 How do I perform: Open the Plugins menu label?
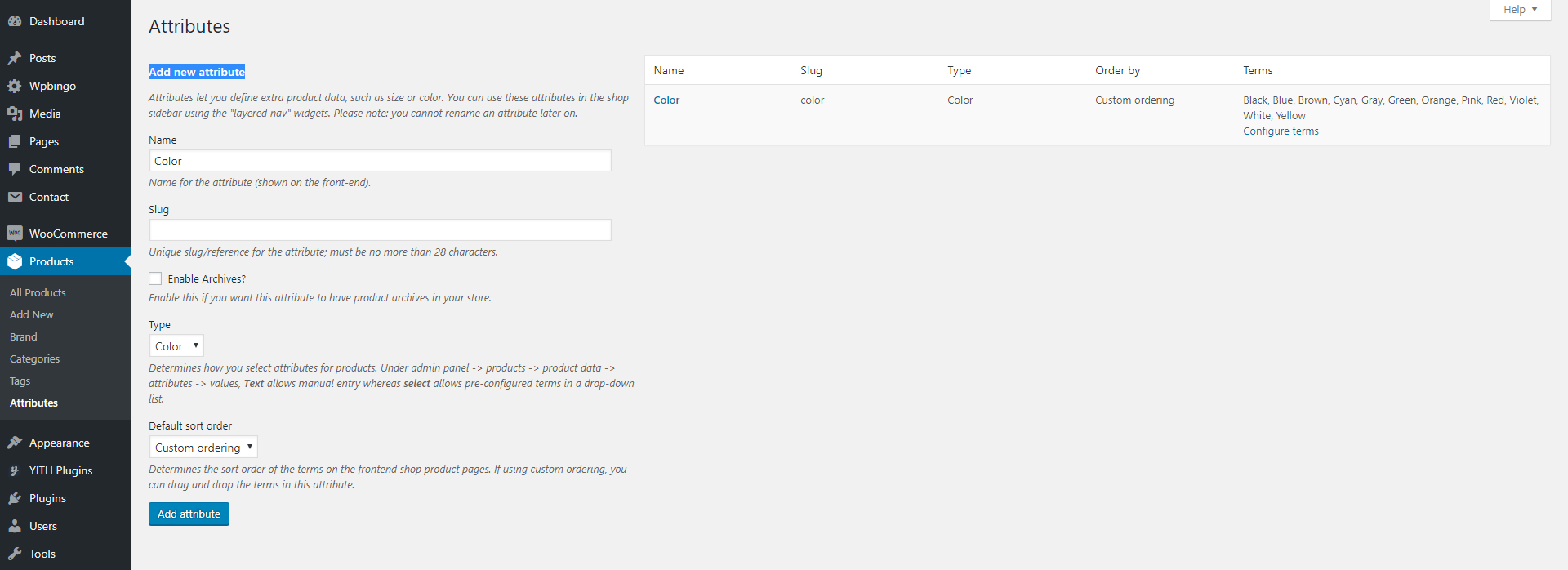(47, 498)
